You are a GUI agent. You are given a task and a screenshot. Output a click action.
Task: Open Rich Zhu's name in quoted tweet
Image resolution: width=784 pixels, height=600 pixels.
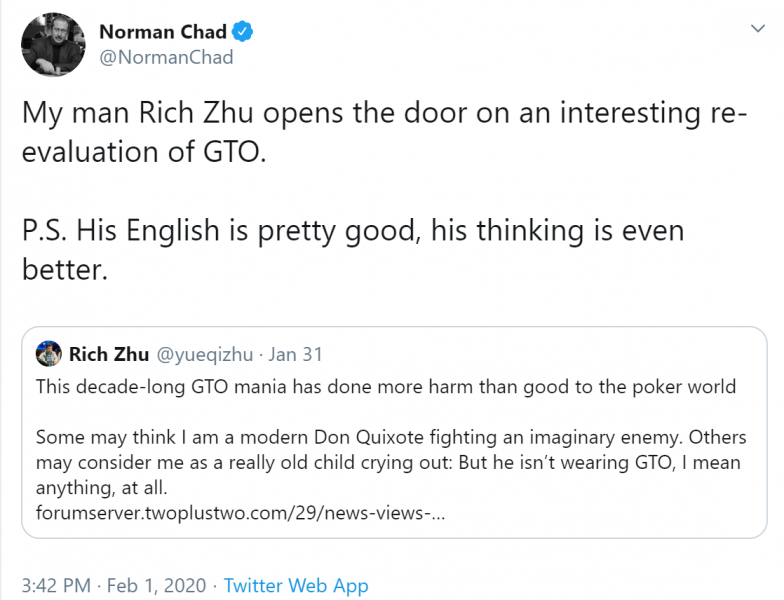pyautogui.click(x=107, y=354)
